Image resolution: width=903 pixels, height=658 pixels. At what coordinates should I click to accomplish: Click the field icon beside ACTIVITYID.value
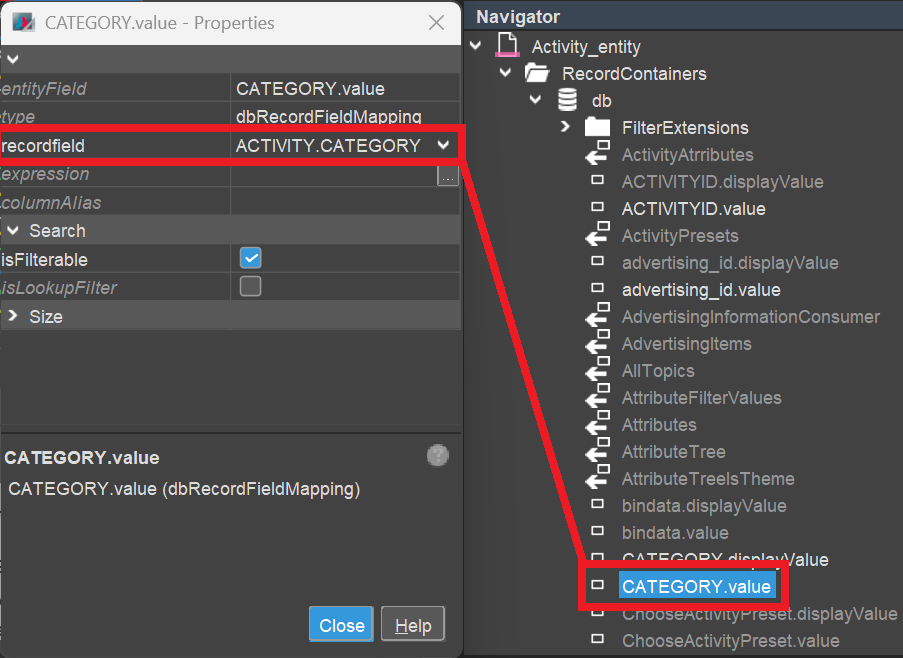(597, 208)
